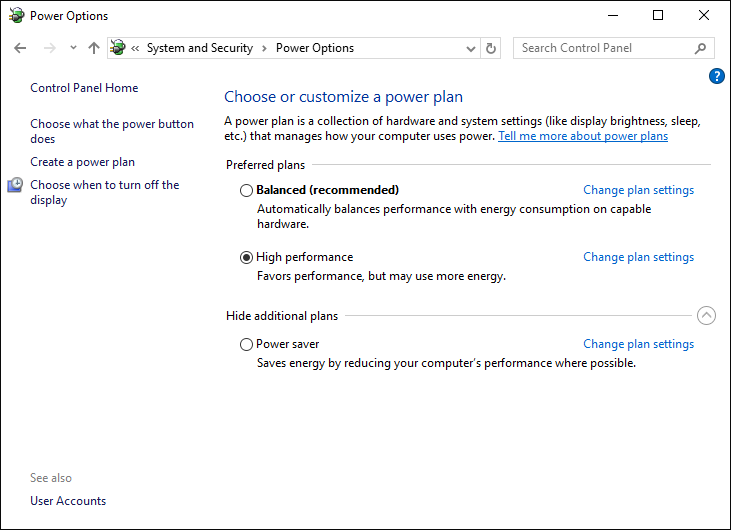The width and height of the screenshot is (731, 530).
Task: Click the Power Options title bar icon
Action: coord(16,15)
